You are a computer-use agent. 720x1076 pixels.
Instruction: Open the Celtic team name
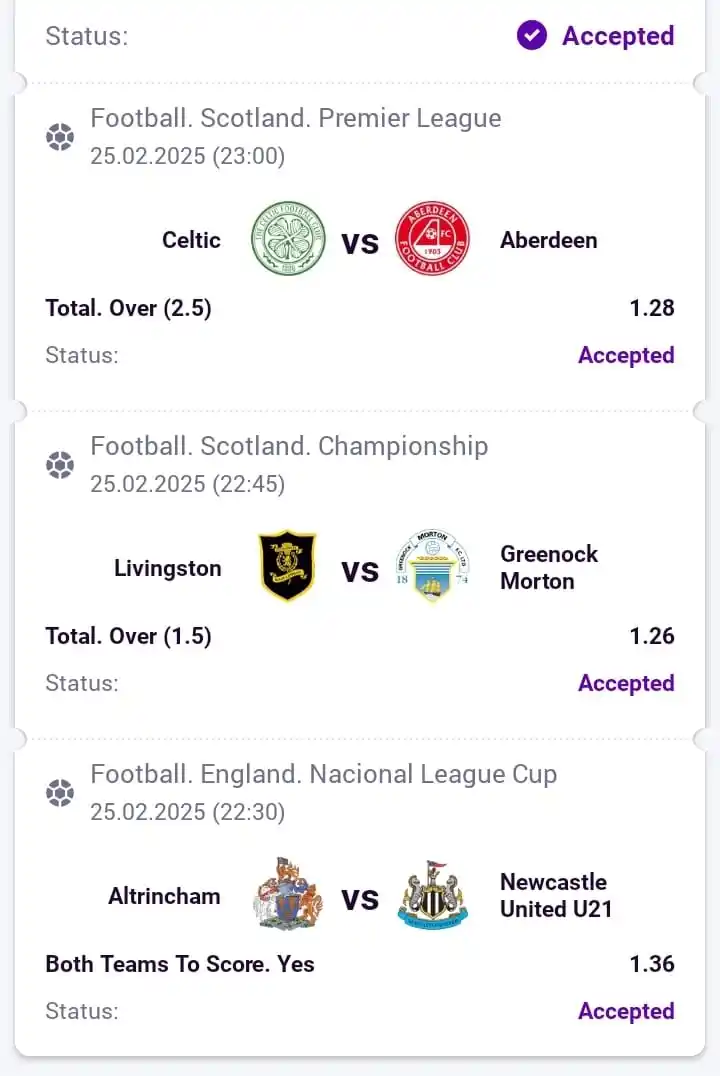191,240
